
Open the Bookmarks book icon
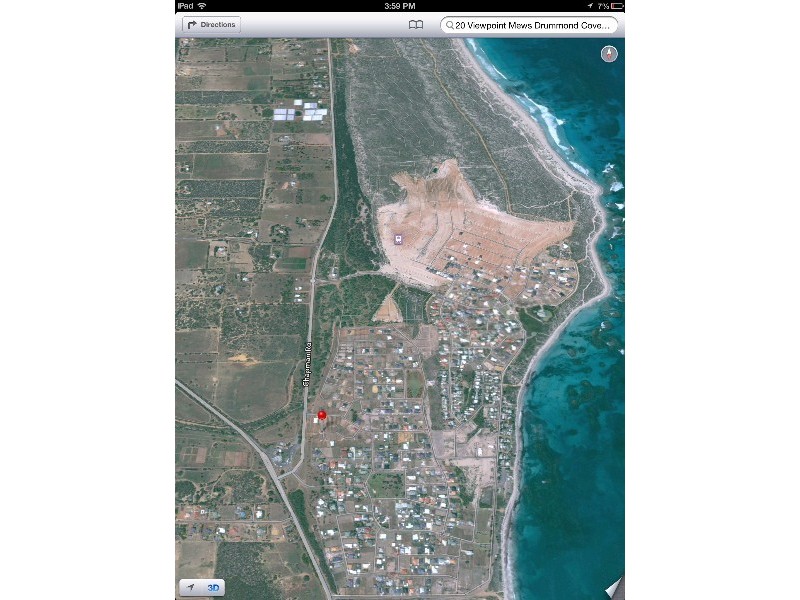tap(416, 25)
